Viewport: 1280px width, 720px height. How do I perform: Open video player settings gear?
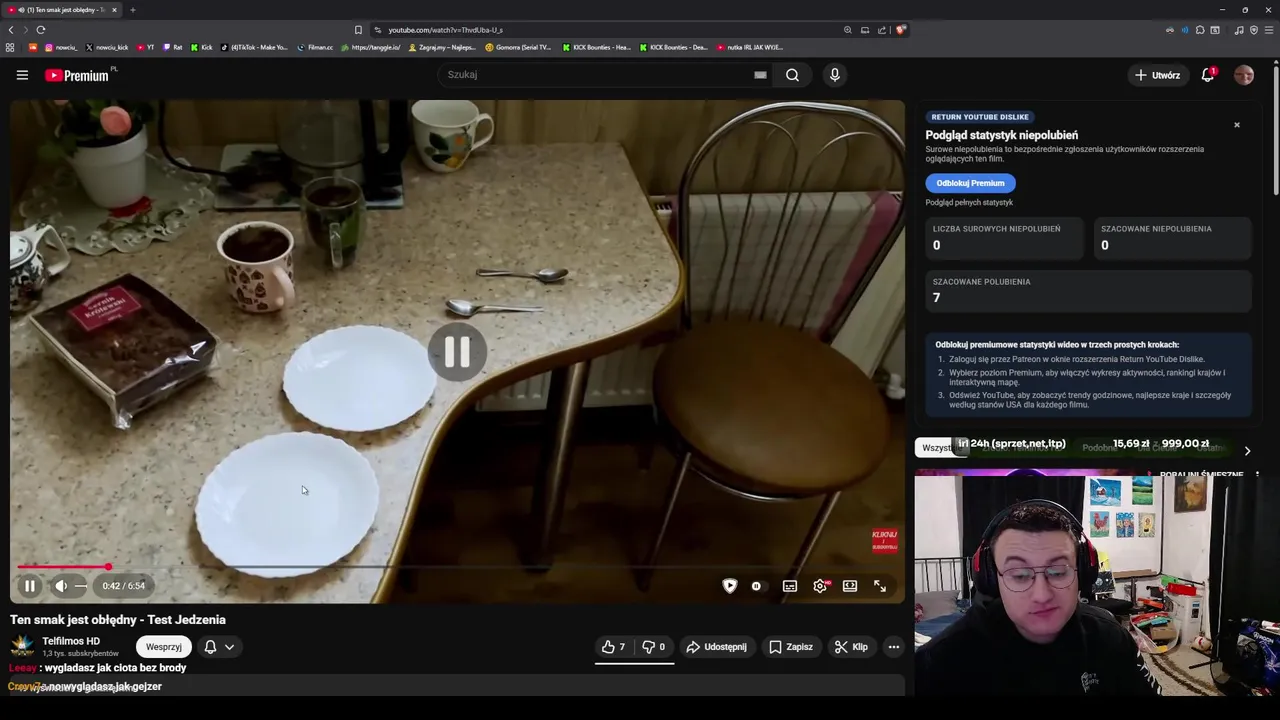820,586
